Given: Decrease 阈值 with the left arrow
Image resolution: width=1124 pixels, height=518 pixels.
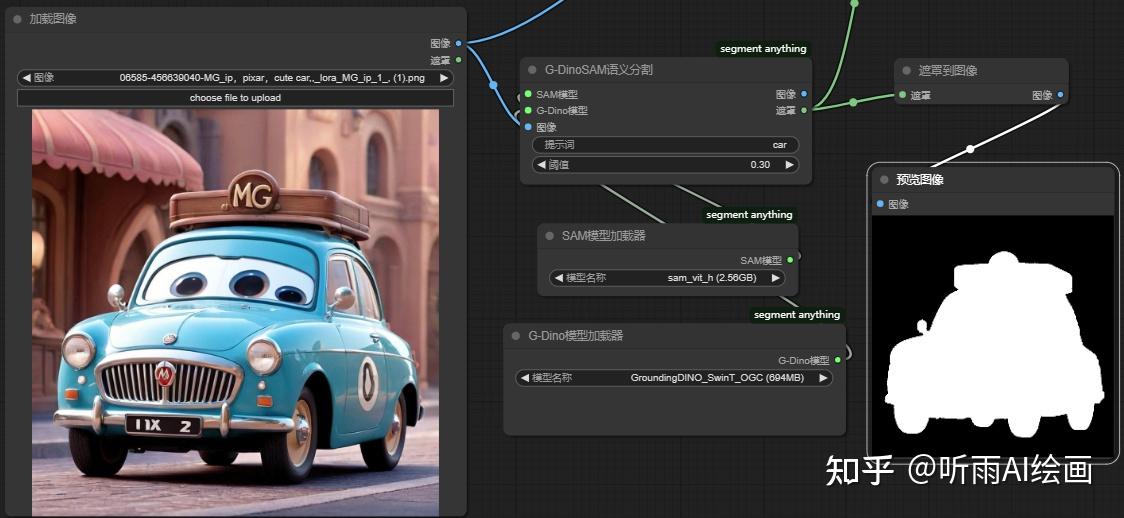Looking at the screenshot, I should 543,165.
